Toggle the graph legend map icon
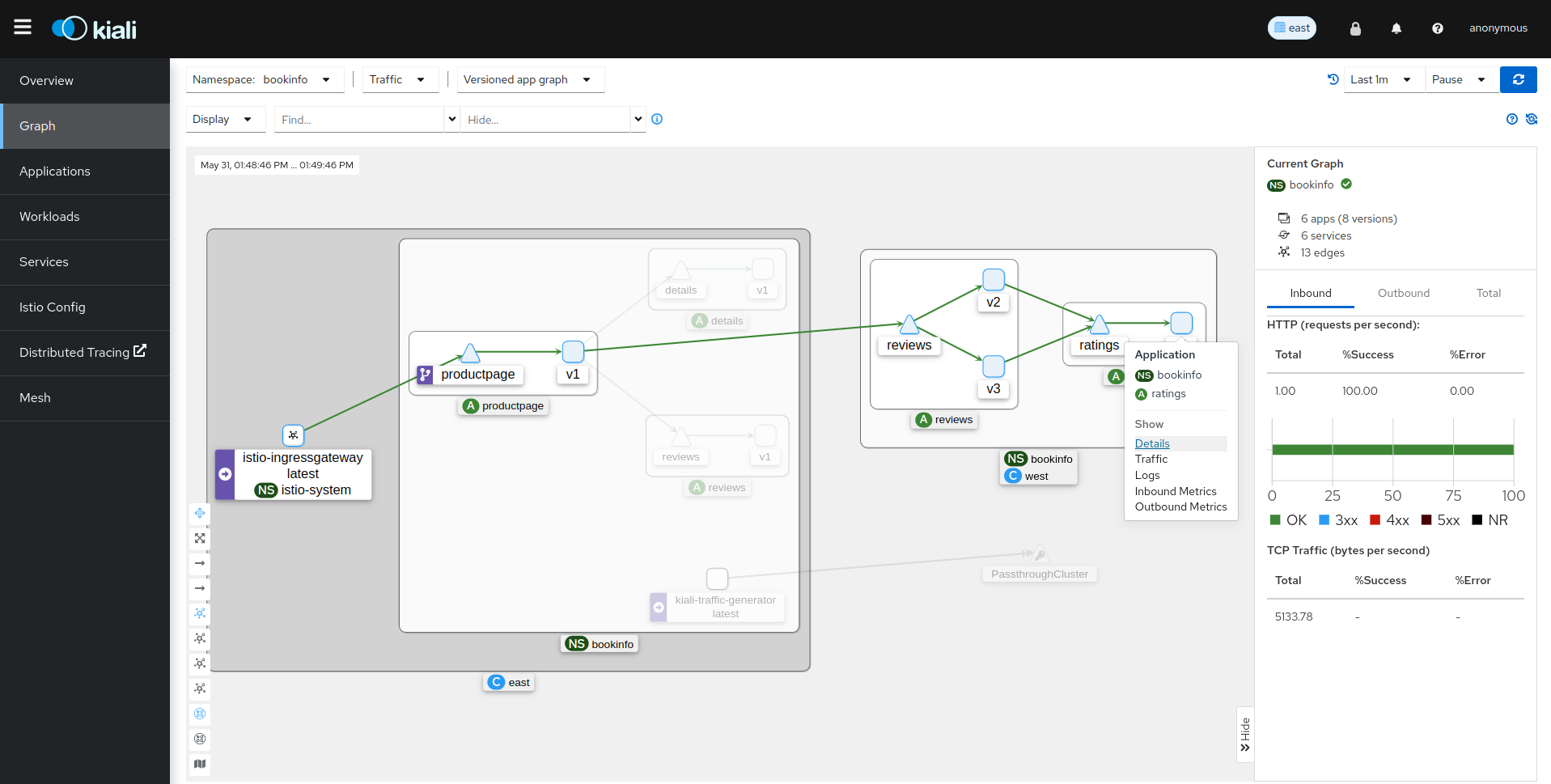 200,764
